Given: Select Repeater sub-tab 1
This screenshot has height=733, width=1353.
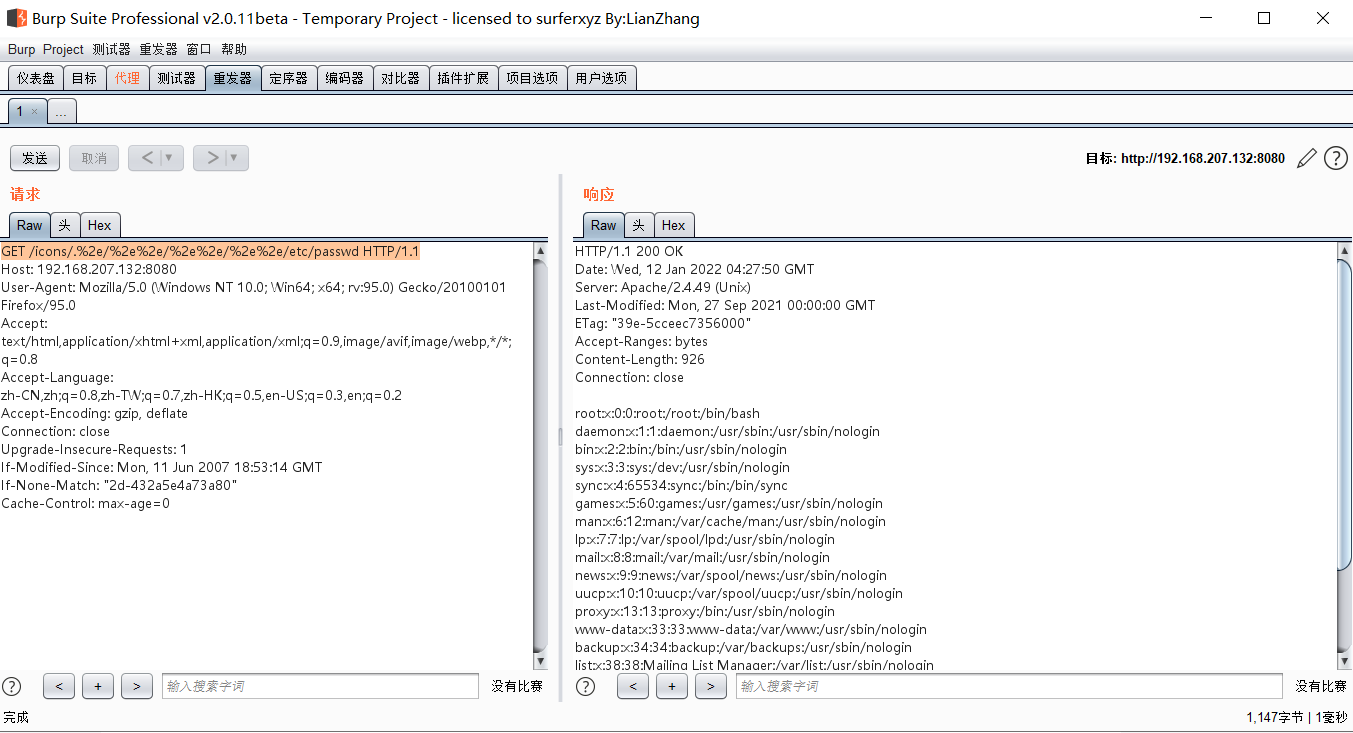Looking at the screenshot, I should (19, 112).
